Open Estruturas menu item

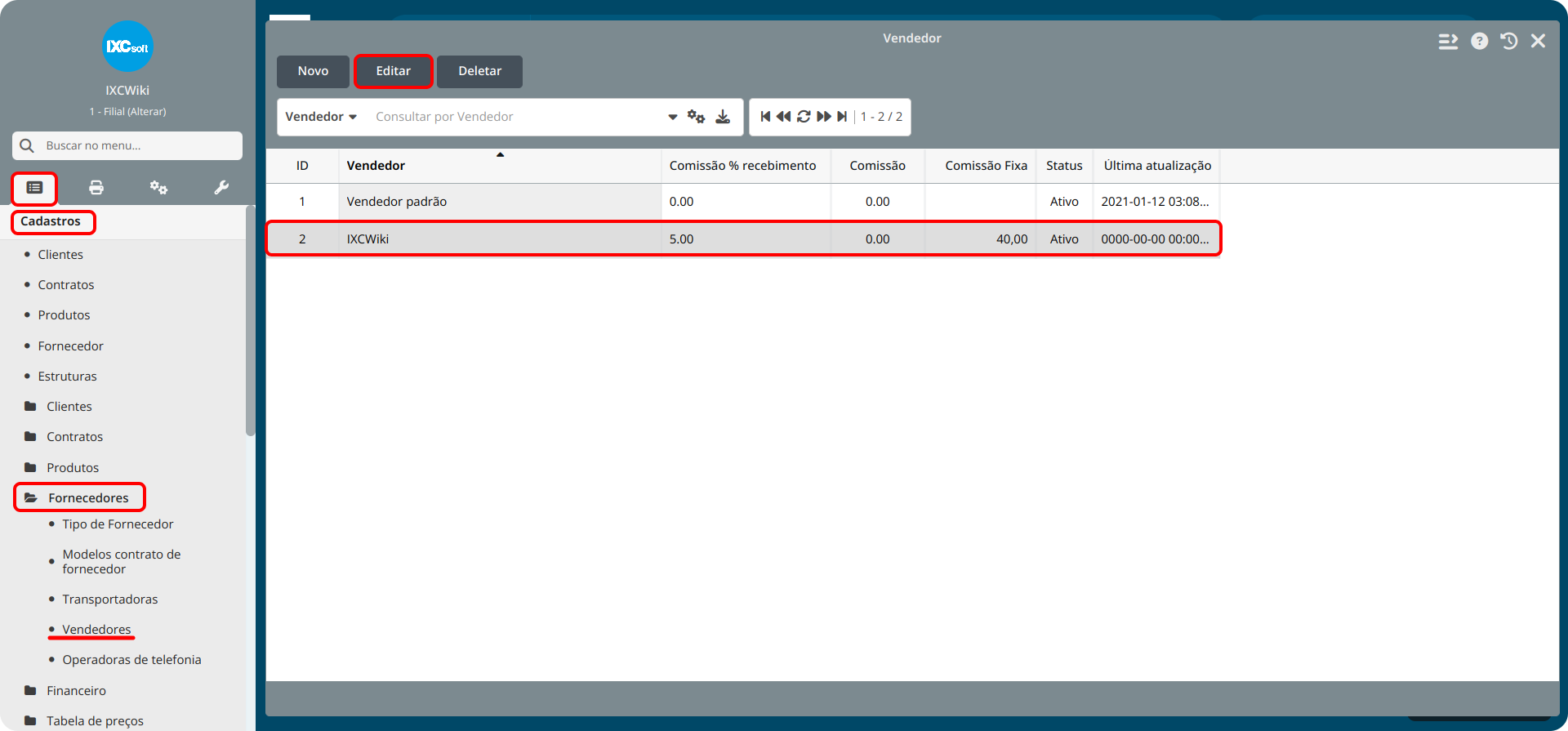pyautogui.click(x=67, y=377)
